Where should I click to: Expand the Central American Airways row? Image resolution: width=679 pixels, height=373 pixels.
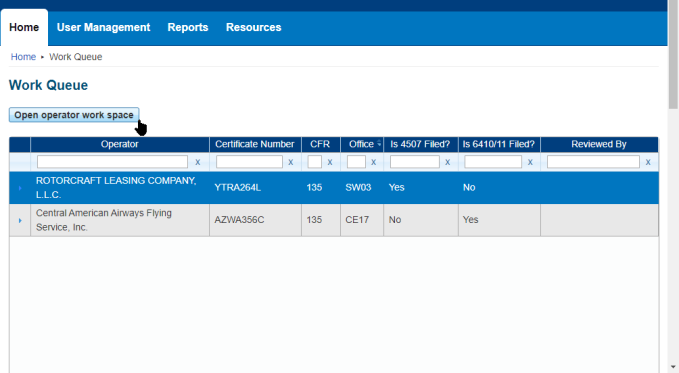[20, 221]
